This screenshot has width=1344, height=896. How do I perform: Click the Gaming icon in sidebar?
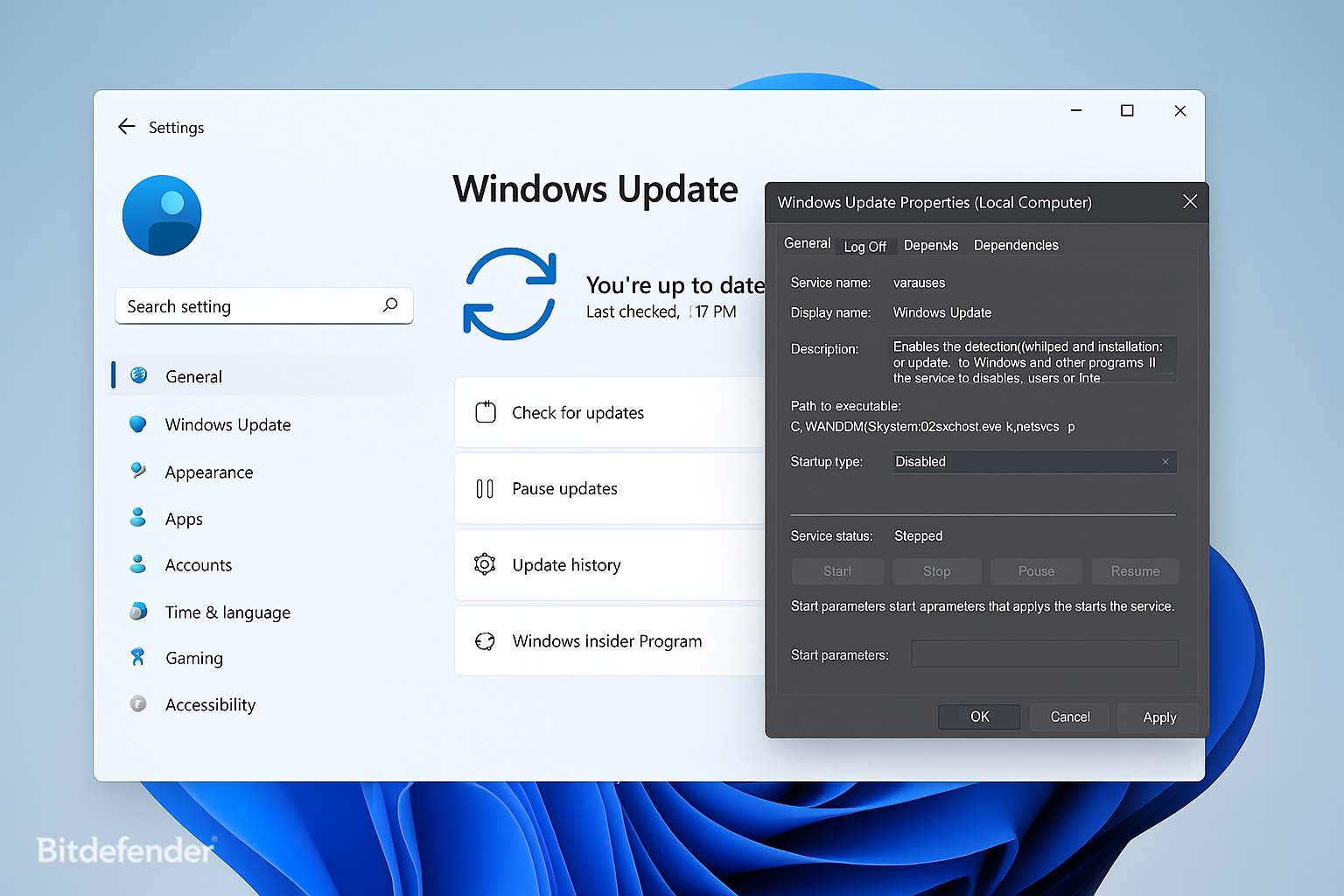tap(137, 657)
